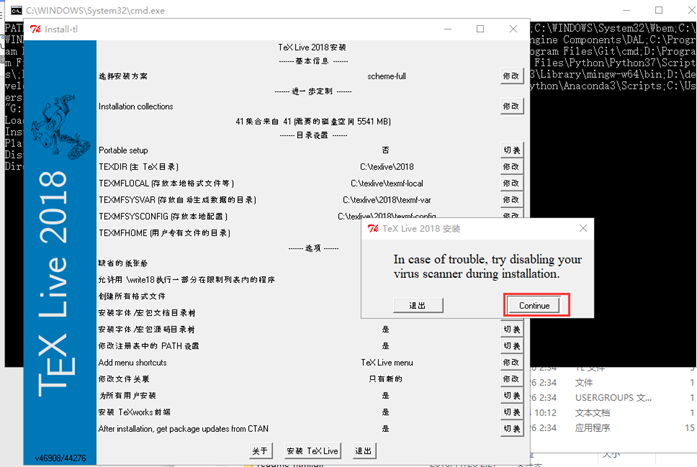Click 修改 for Add menu shortcuts
The height and width of the screenshot is (467, 697).
point(511,363)
